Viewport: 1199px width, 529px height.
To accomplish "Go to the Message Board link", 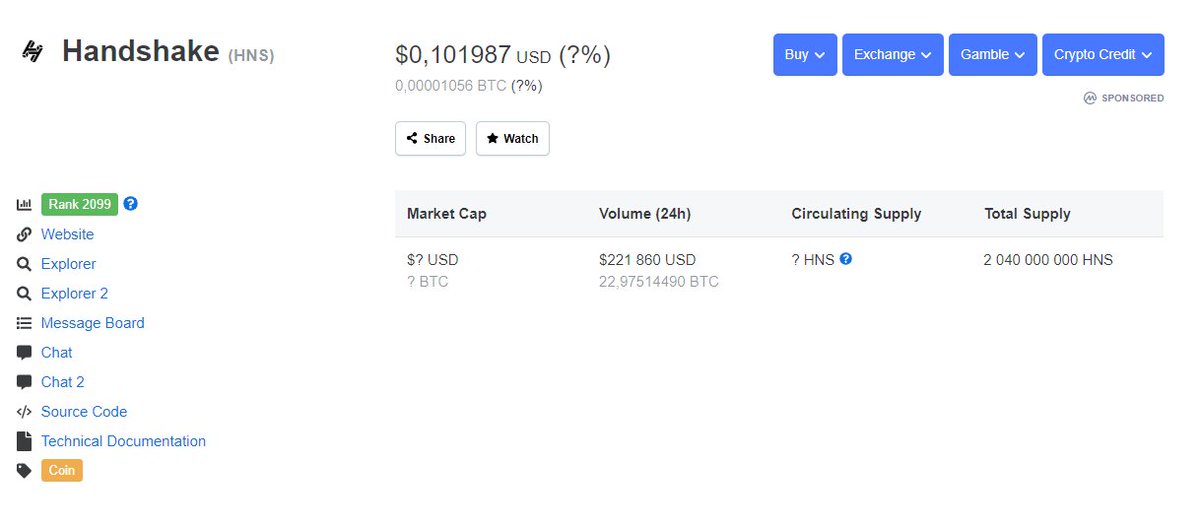I will 93,323.
